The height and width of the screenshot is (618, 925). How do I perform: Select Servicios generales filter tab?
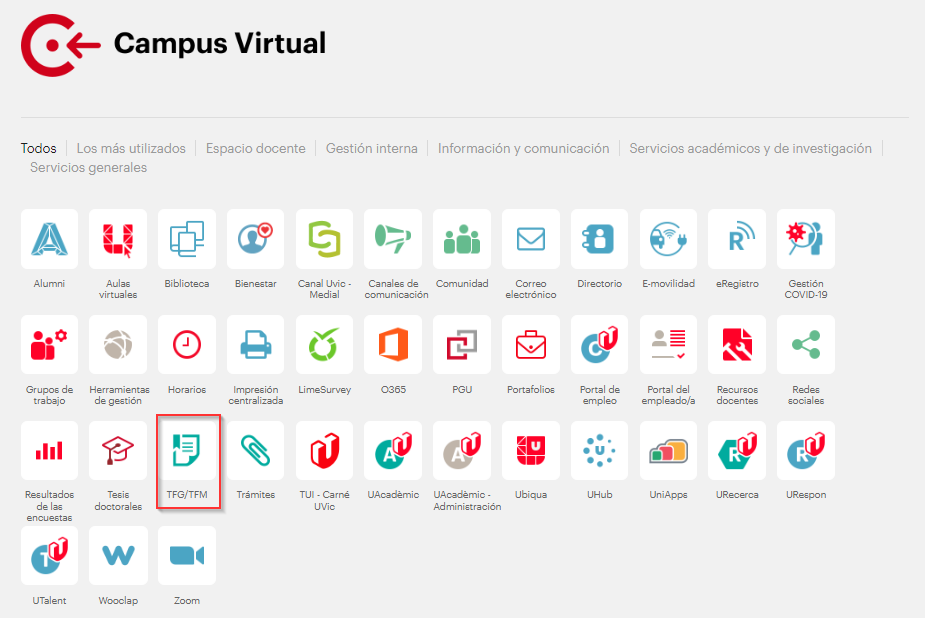tap(88, 167)
